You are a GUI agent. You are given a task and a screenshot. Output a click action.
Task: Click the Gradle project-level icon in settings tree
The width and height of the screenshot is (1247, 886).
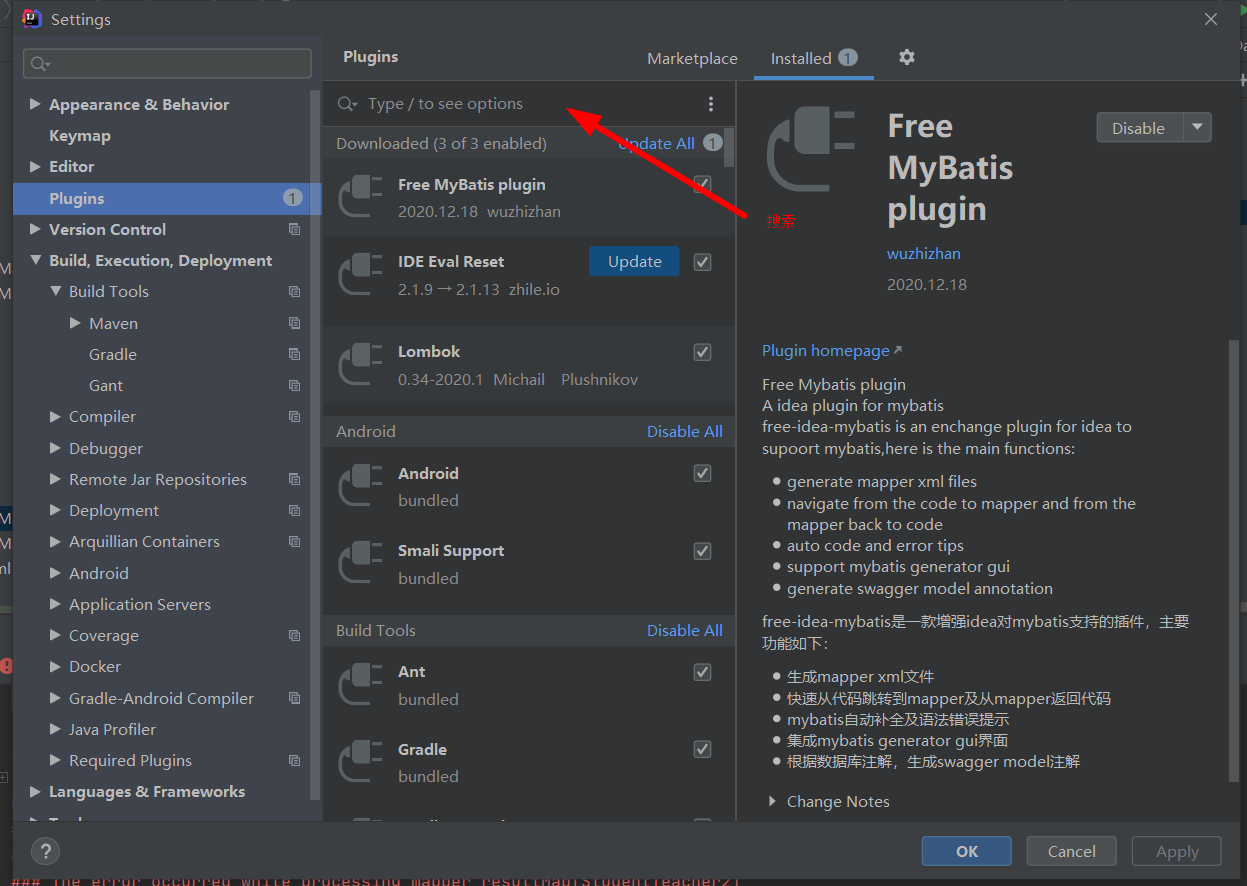click(x=294, y=354)
